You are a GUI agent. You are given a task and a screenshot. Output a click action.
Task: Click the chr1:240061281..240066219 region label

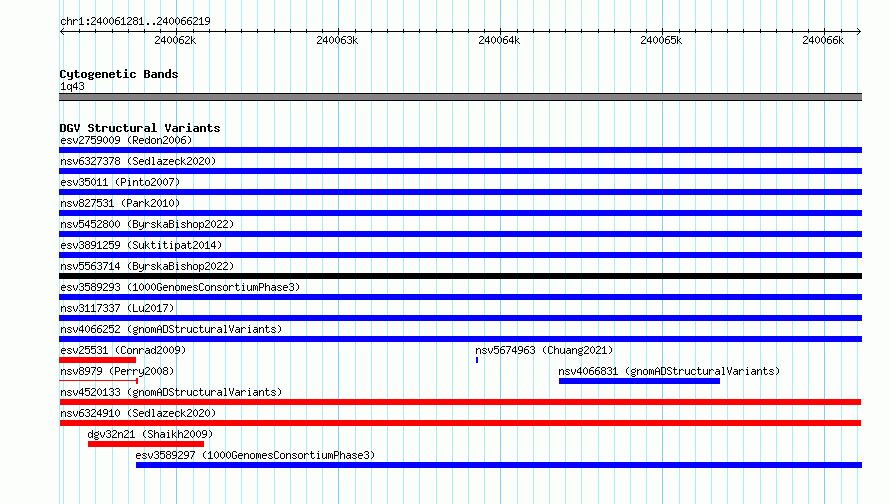point(135,21)
